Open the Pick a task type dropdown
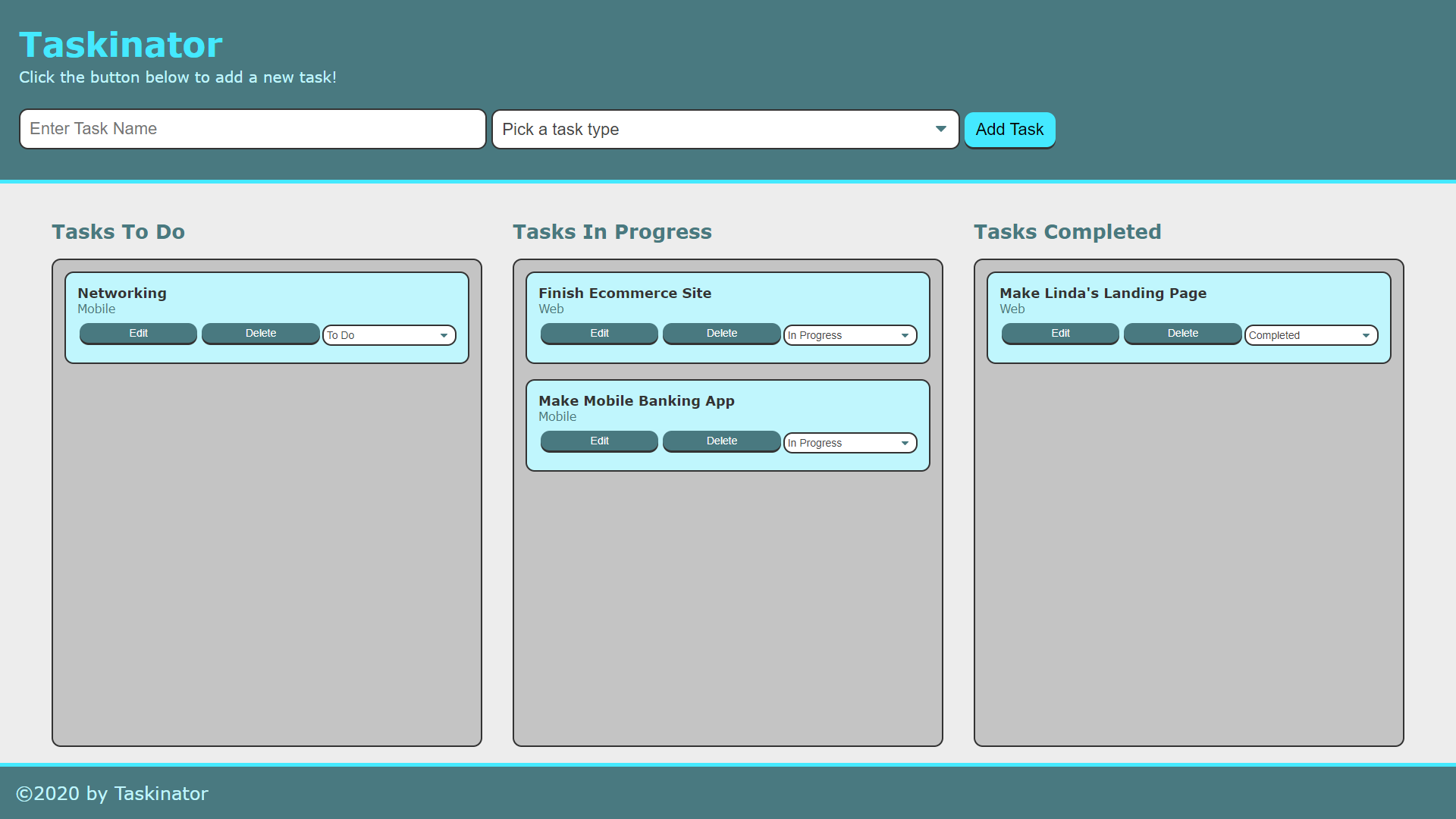 click(x=725, y=130)
